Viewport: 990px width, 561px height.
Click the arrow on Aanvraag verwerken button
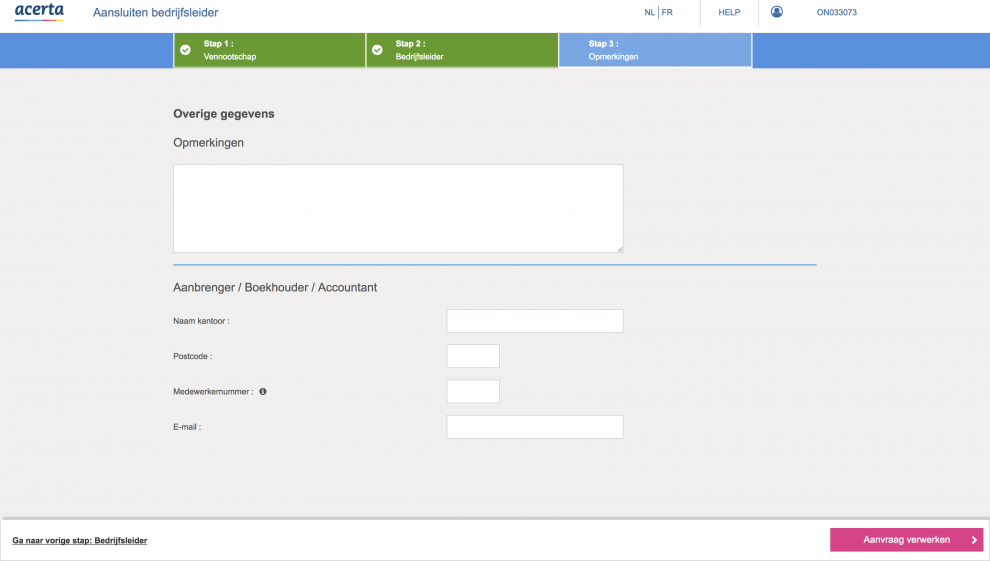(x=974, y=540)
